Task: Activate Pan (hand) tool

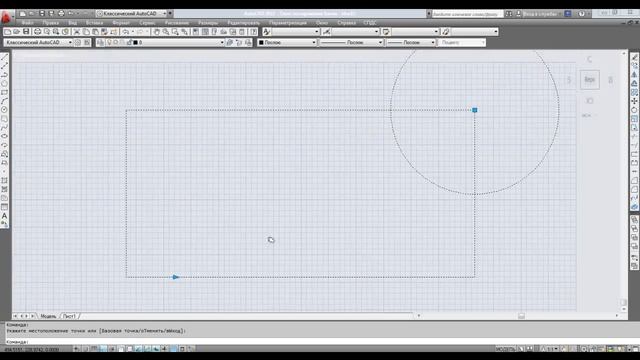Action: [157, 31]
